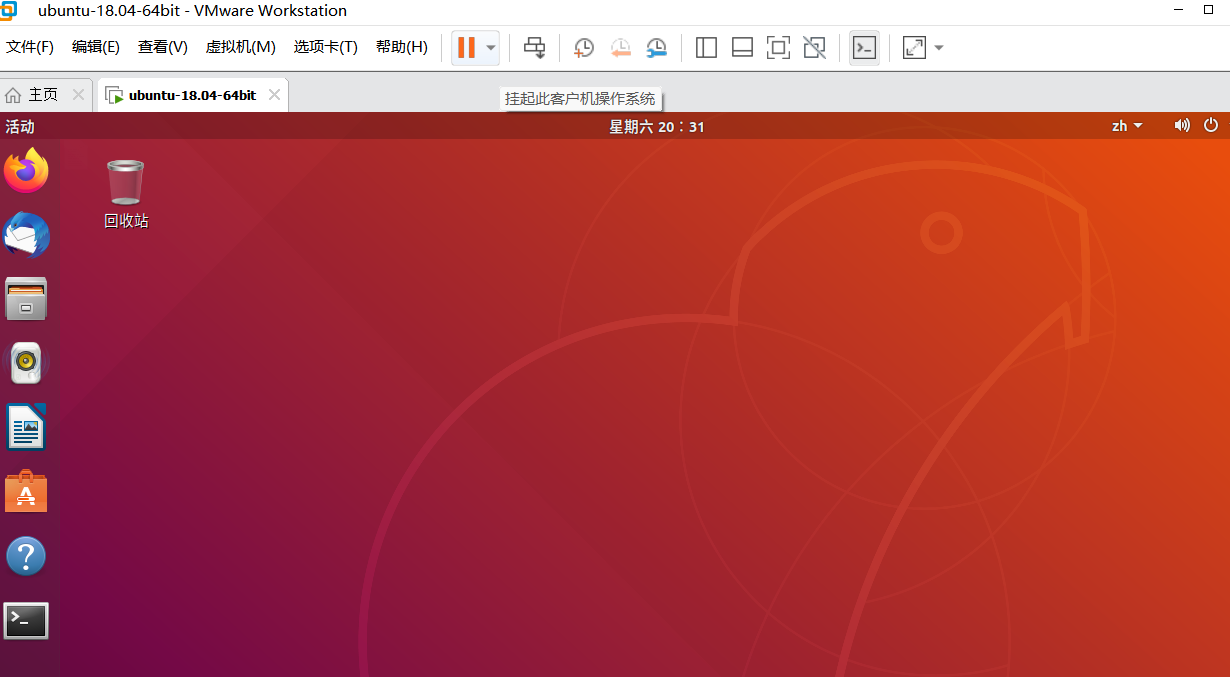Open the Files manager dock icon
1230x677 pixels.
(x=26, y=299)
